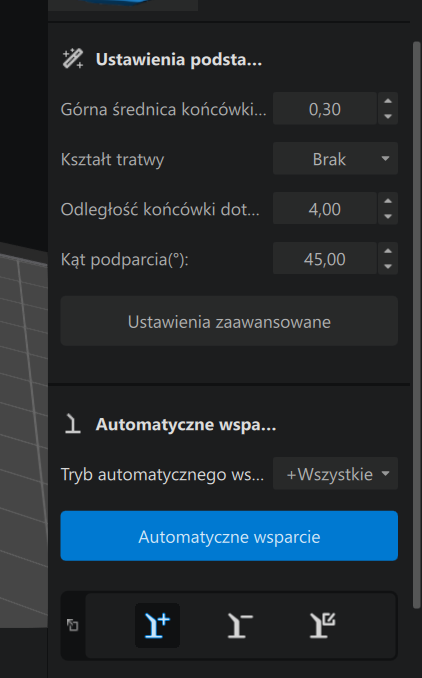Image resolution: width=422 pixels, height=678 pixels.
Task: Click the Odległość końcówki input field
Action: click(325, 209)
